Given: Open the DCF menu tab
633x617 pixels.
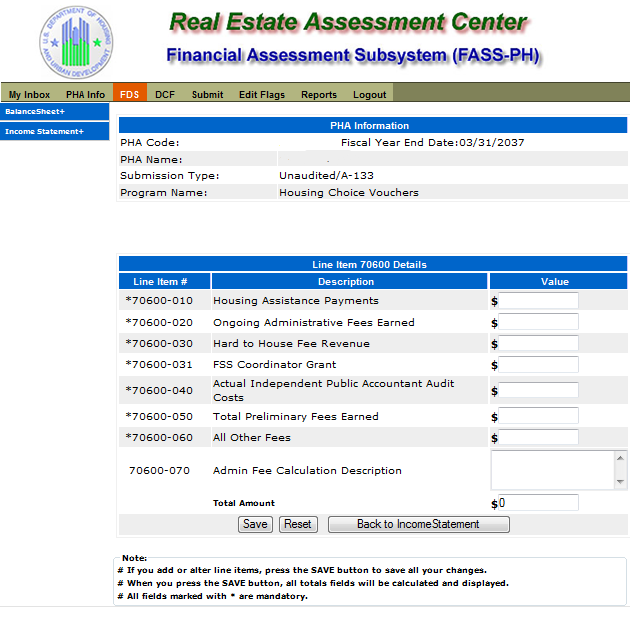Looking at the screenshot, I should click(165, 94).
